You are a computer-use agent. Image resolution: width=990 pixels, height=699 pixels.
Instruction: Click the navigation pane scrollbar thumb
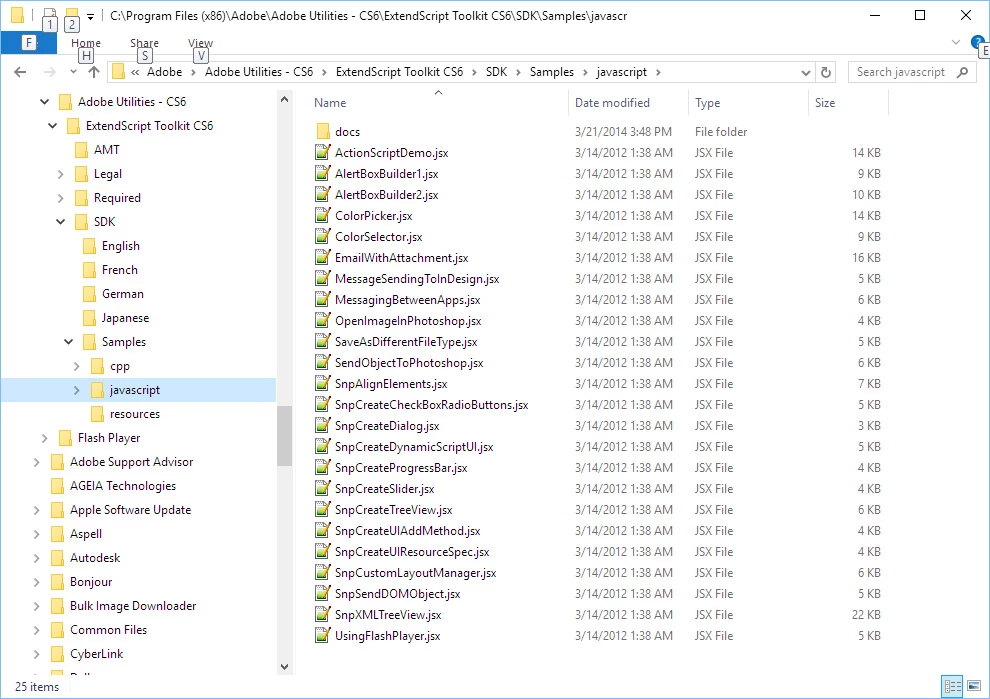coord(284,435)
